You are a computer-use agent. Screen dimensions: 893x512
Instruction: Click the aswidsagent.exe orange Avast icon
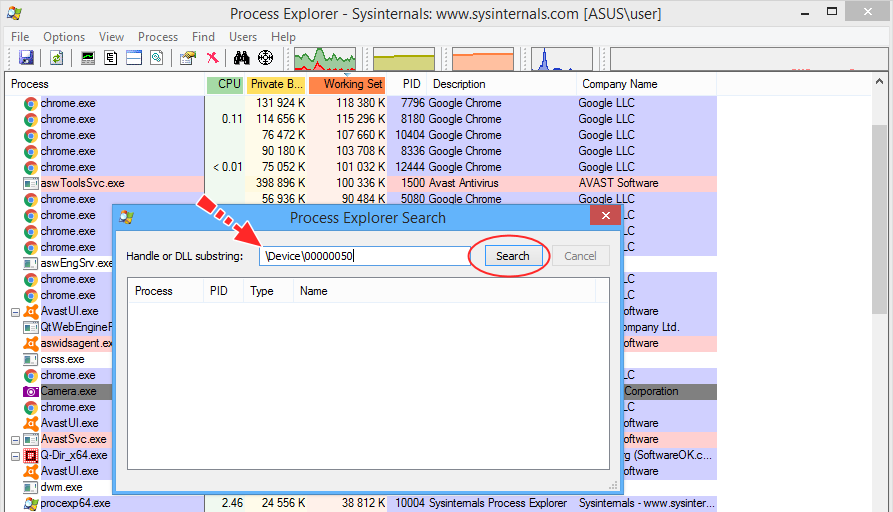(x=31, y=343)
